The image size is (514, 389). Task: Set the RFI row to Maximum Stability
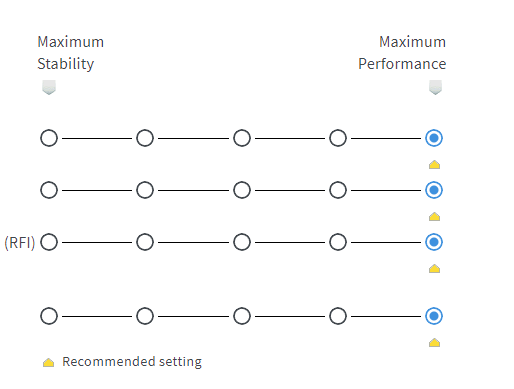49,242
